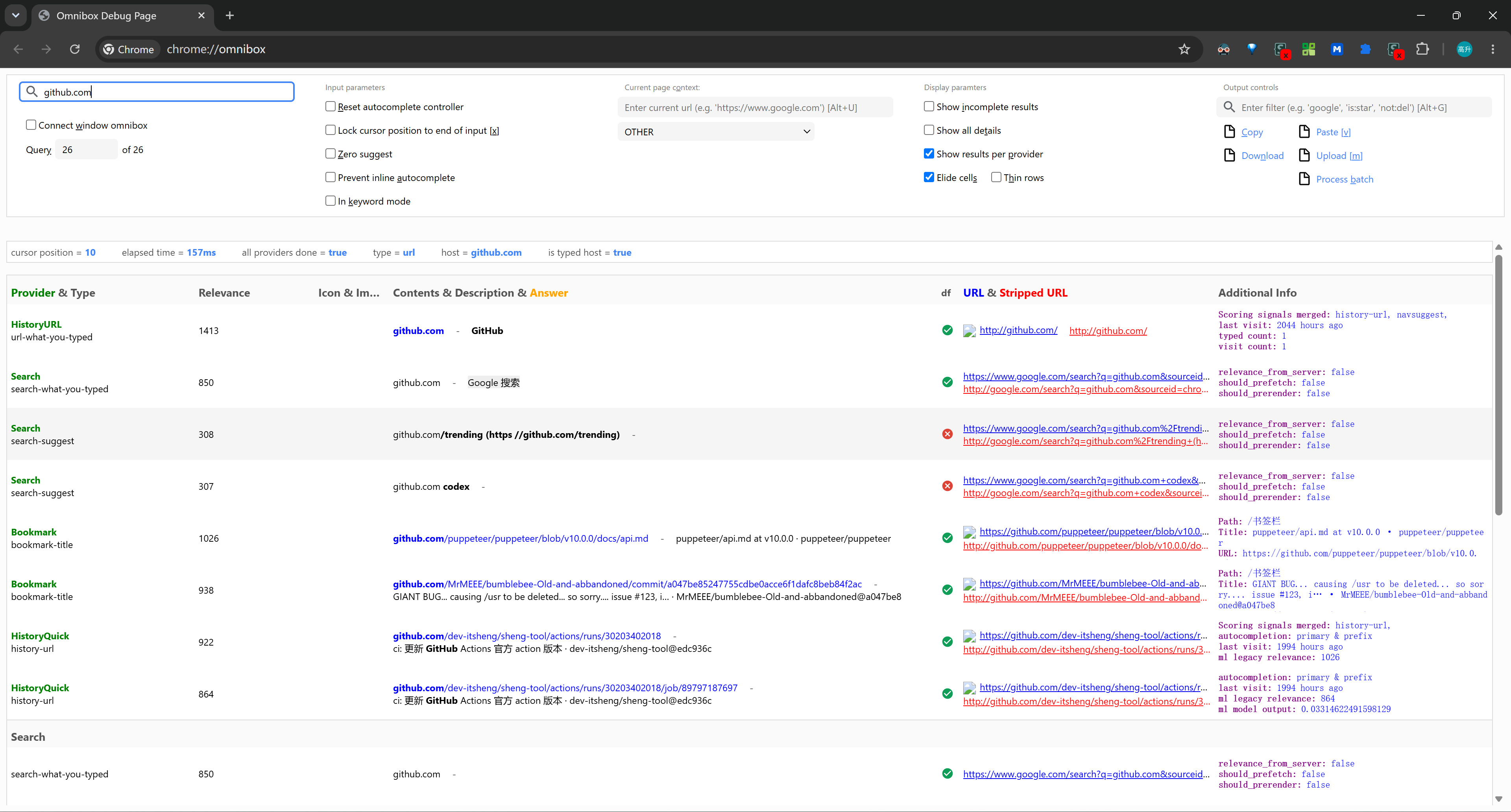Reload the page with the refresh icon
The width and height of the screenshot is (1511, 812).
74,49
